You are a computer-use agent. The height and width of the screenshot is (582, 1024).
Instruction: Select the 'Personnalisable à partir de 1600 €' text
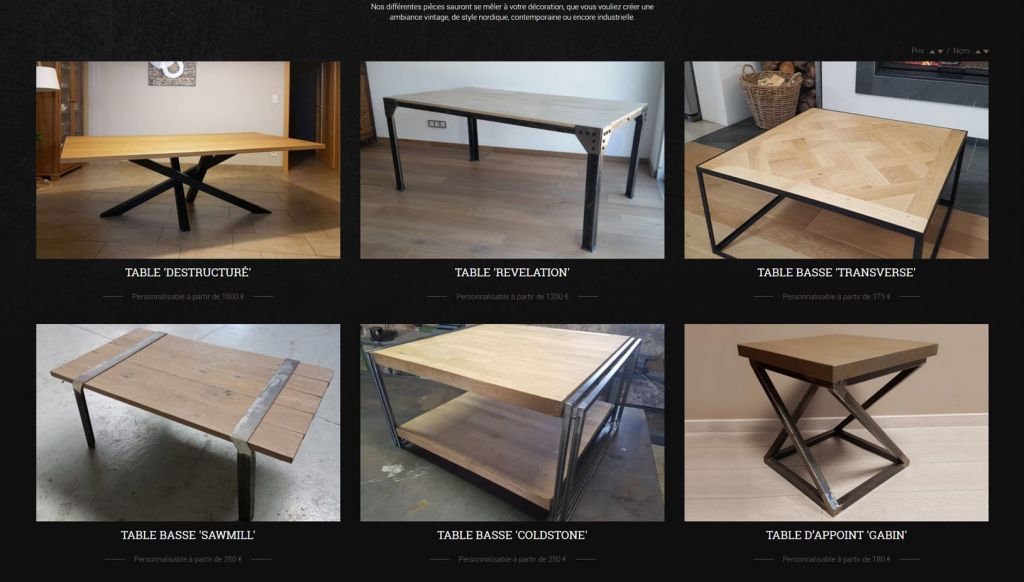[x=188, y=297]
